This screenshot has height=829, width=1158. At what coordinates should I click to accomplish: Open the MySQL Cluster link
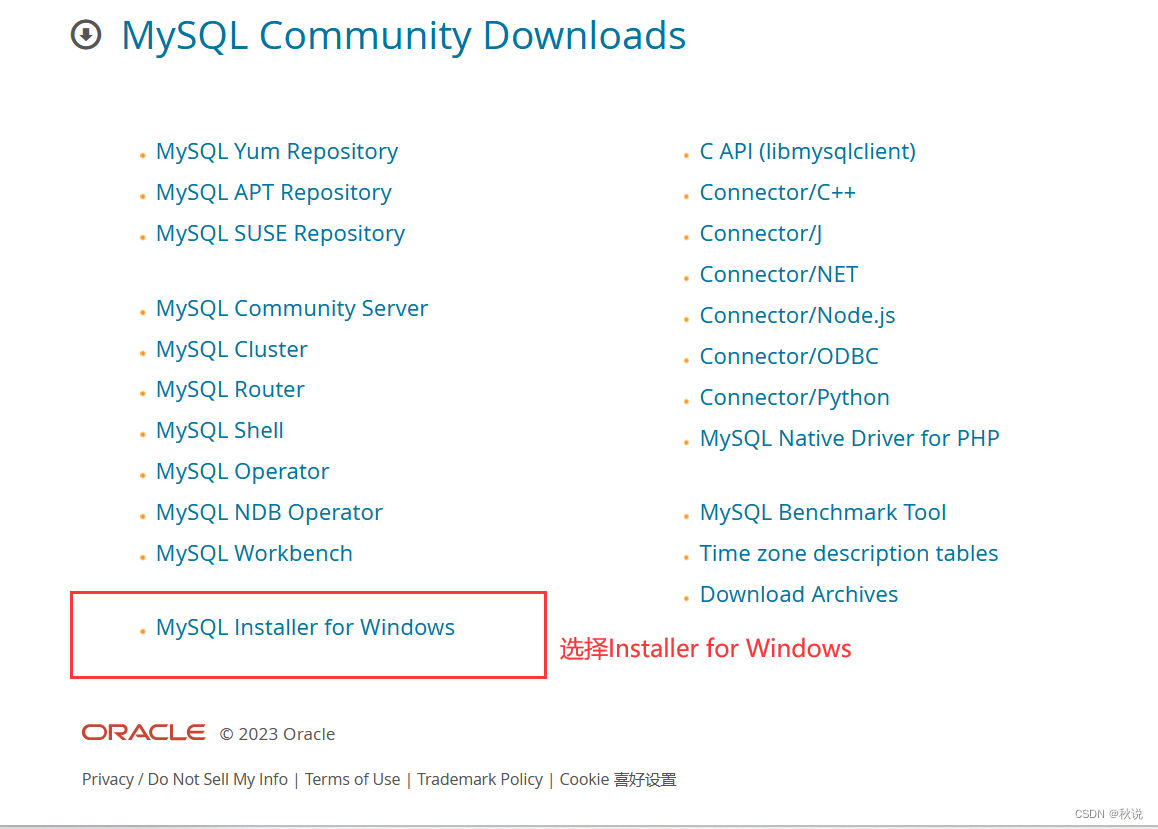coord(231,349)
